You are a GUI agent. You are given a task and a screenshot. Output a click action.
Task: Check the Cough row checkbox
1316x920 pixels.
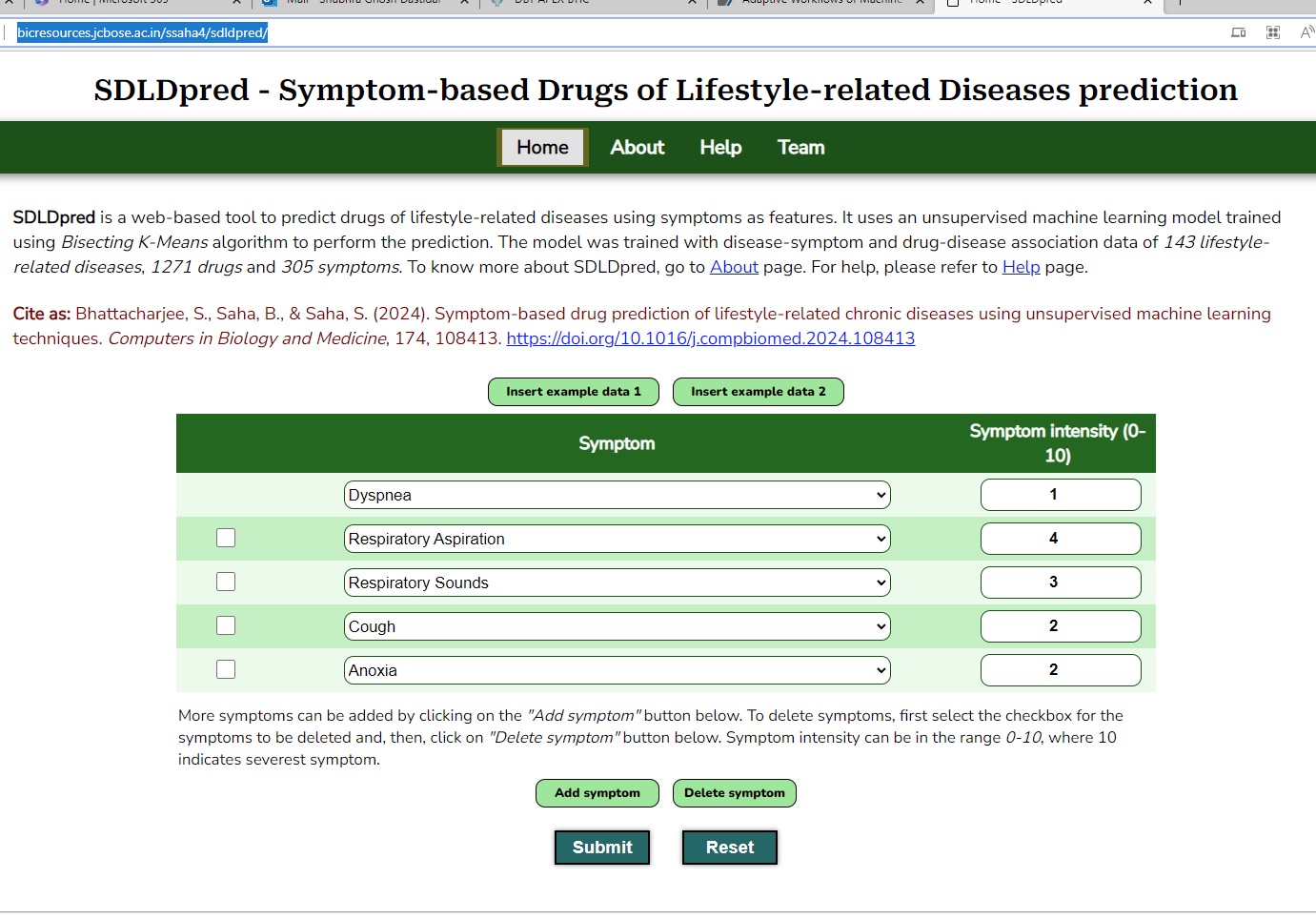(x=226, y=625)
